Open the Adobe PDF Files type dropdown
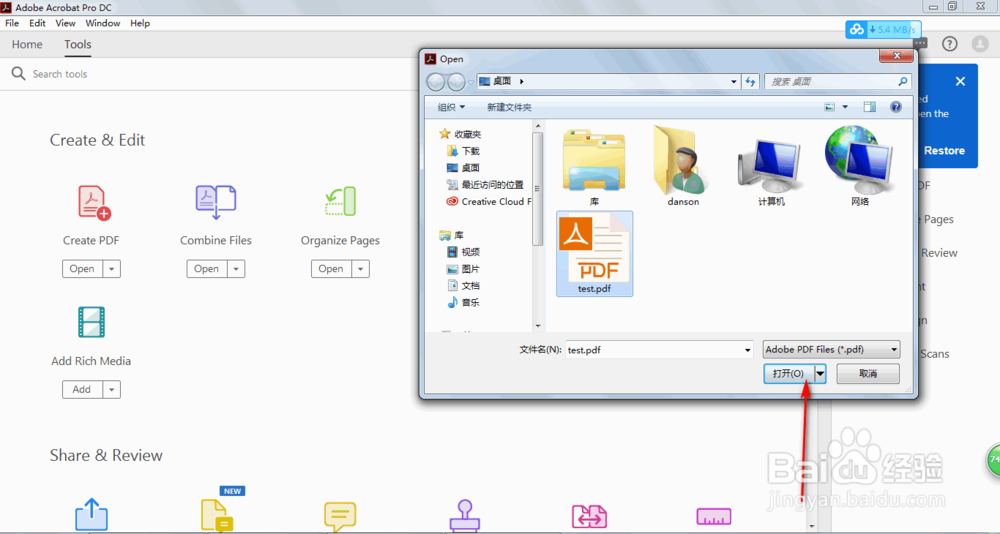The height and width of the screenshot is (534, 1000). pos(894,350)
